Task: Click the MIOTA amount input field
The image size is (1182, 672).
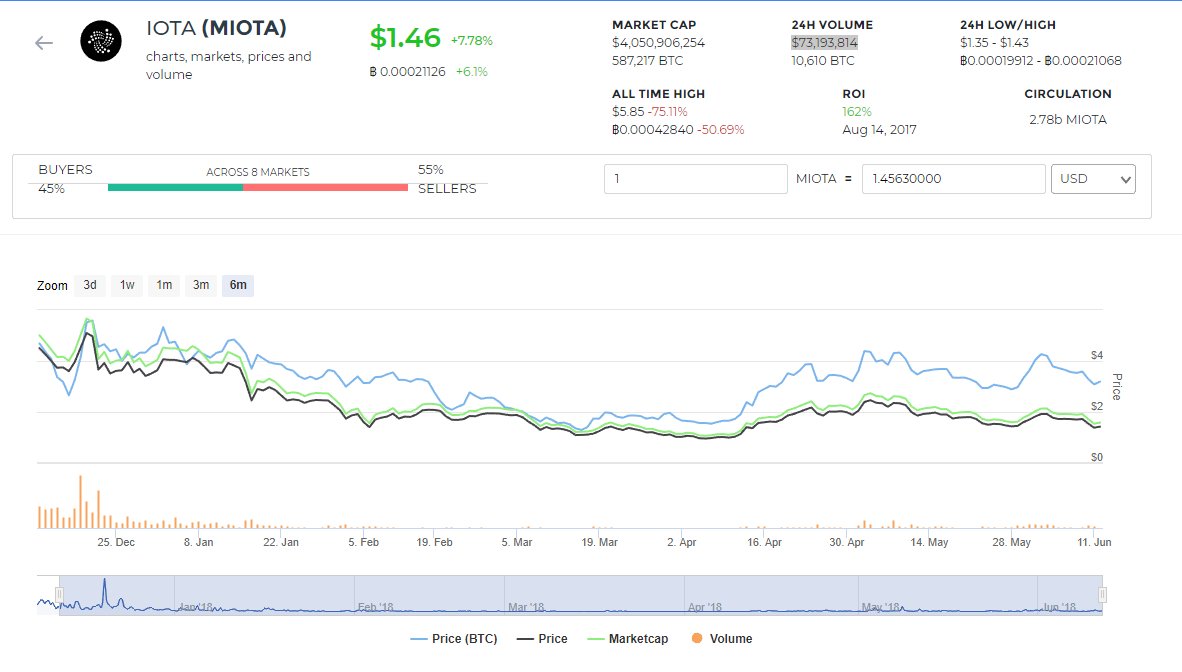Action: tap(695, 179)
